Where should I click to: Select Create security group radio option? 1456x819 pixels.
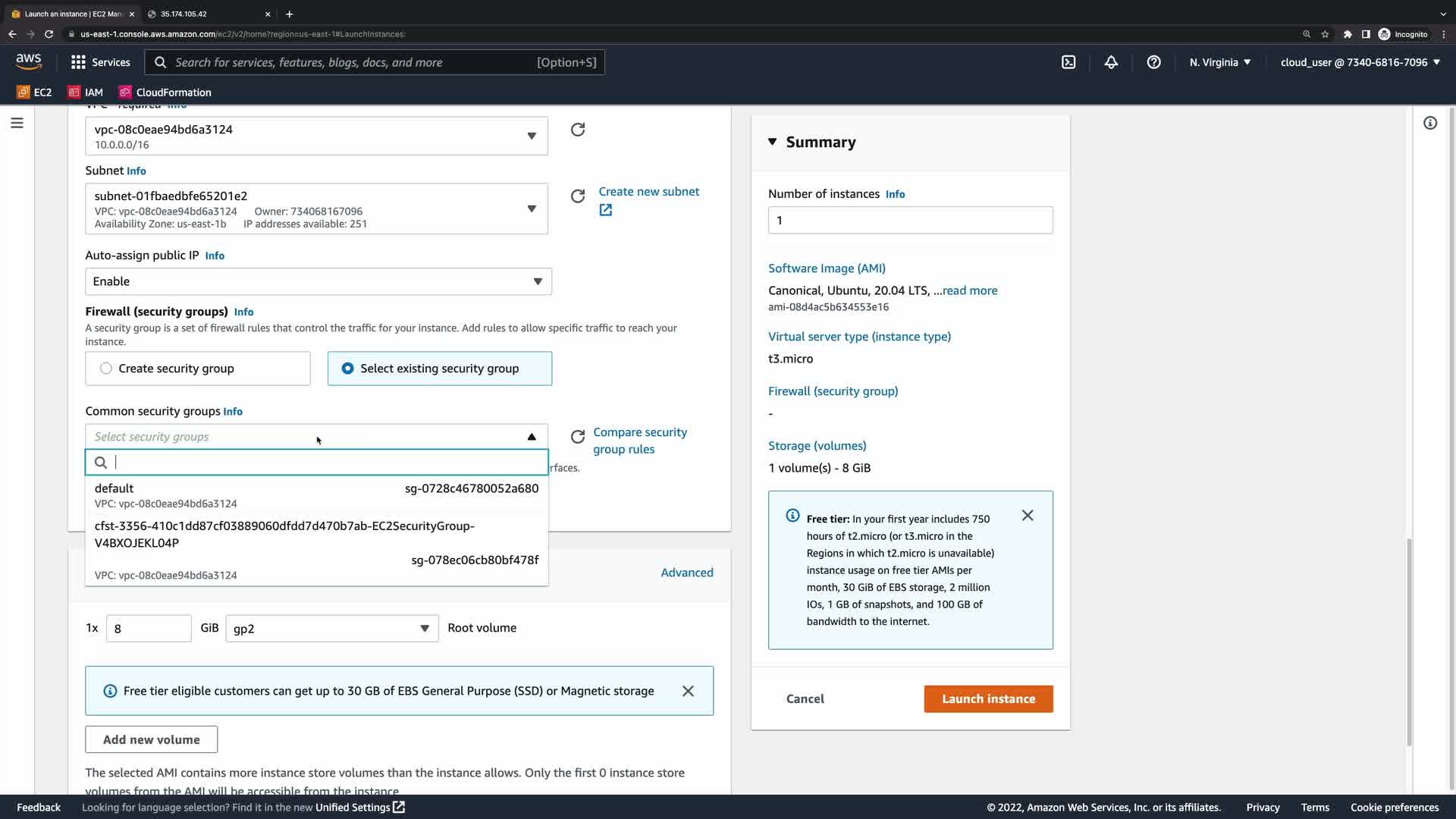point(106,369)
